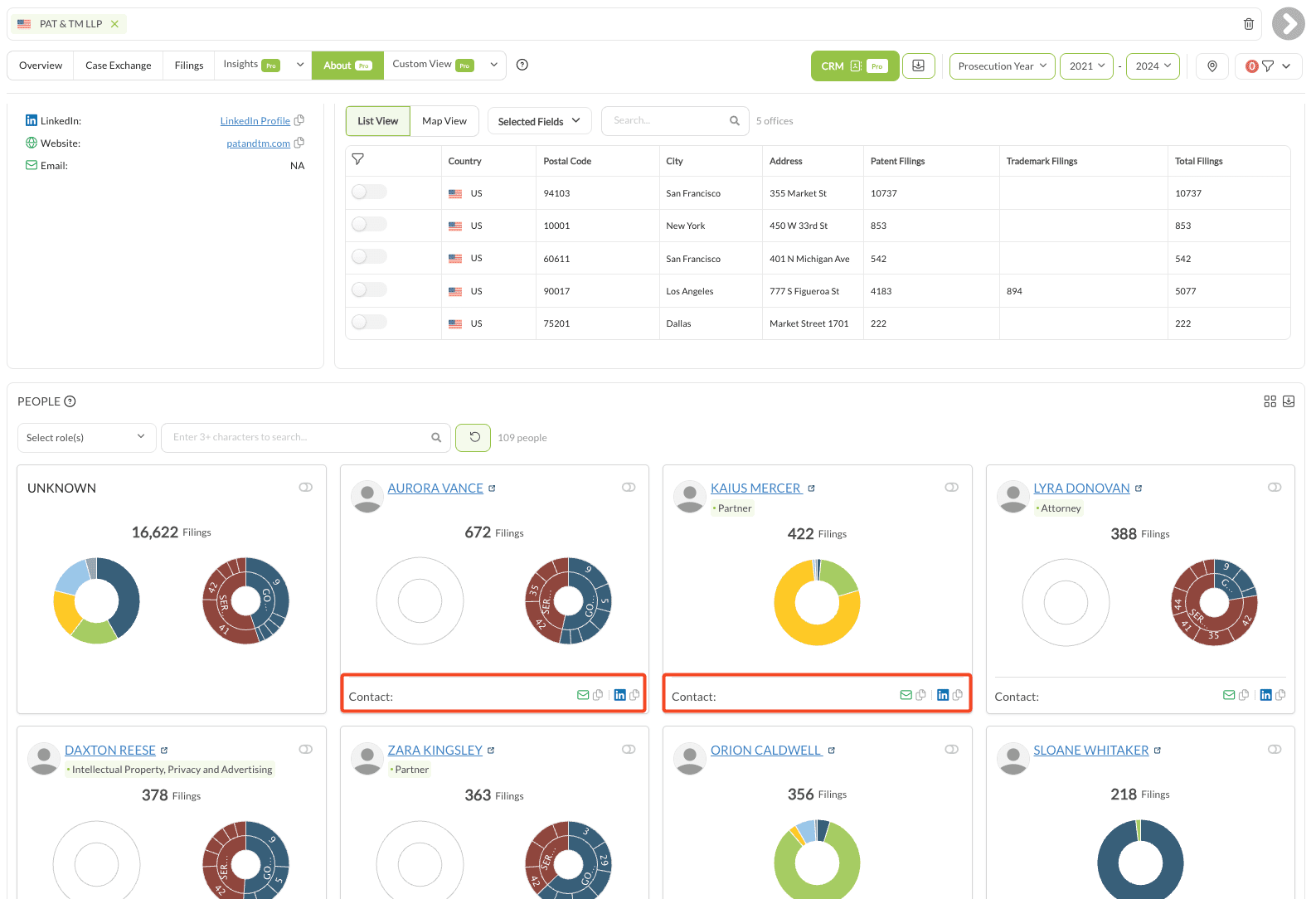Toggle the Los Angeles office row
1316x899 pixels.
pos(369,290)
